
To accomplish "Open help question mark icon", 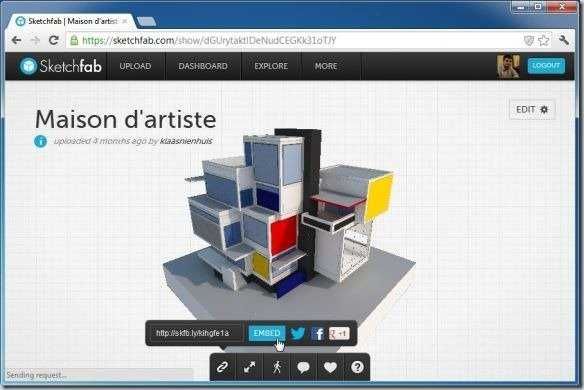I will click(x=357, y=367).
